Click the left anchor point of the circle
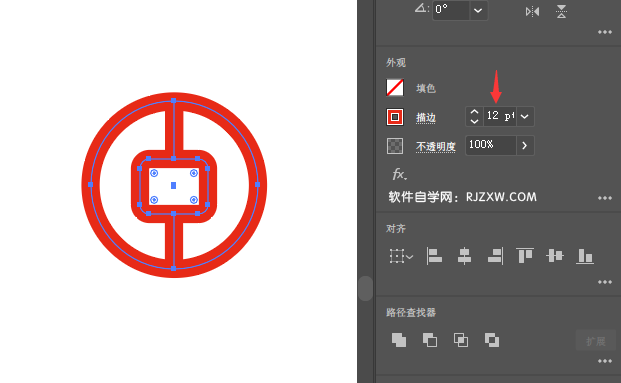Image resolution: width=621 pixels, height=383 pixels. point(90,185)
